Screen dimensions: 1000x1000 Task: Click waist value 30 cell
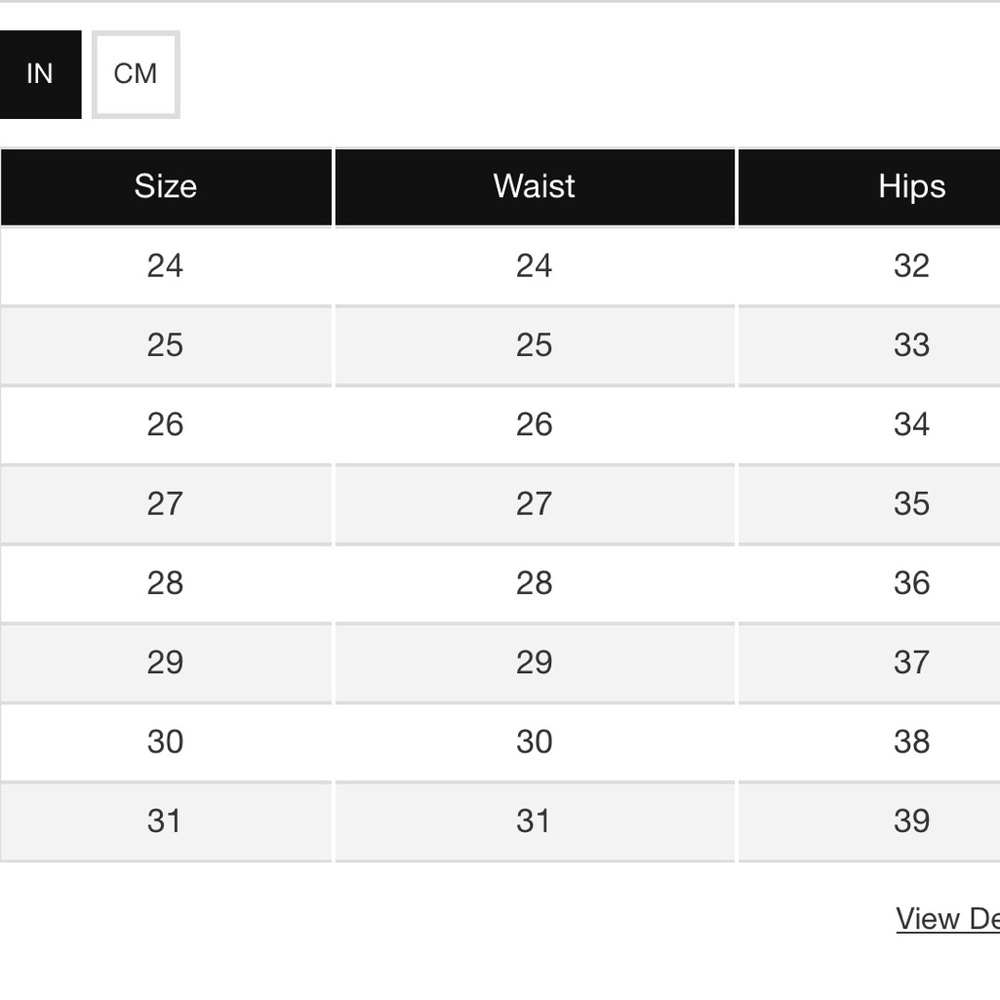[534, 742]
